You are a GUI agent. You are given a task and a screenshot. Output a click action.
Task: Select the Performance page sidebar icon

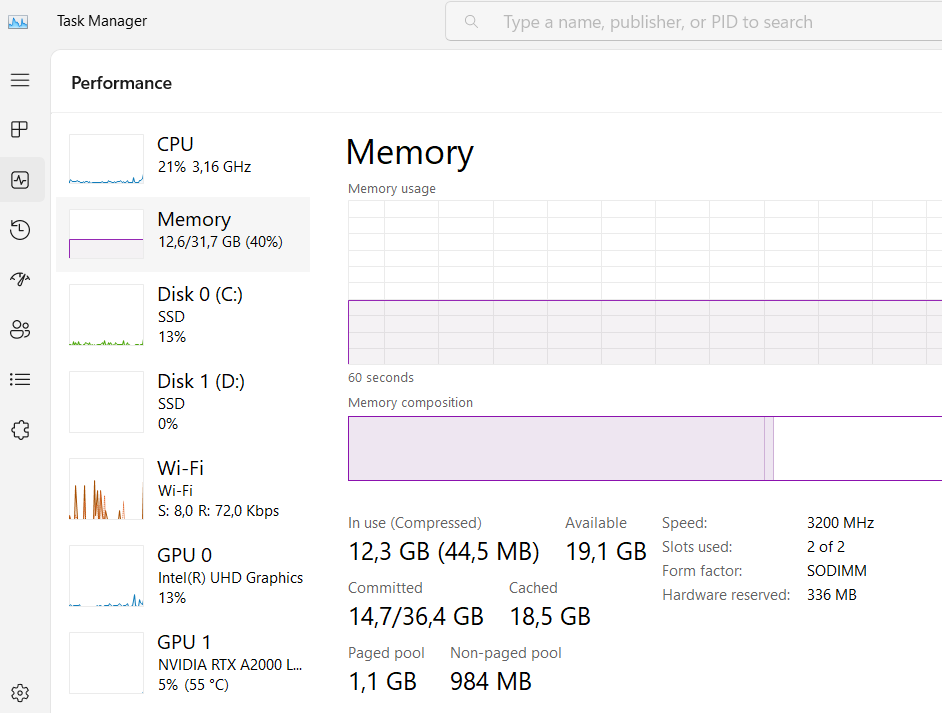tap(20, 180)
